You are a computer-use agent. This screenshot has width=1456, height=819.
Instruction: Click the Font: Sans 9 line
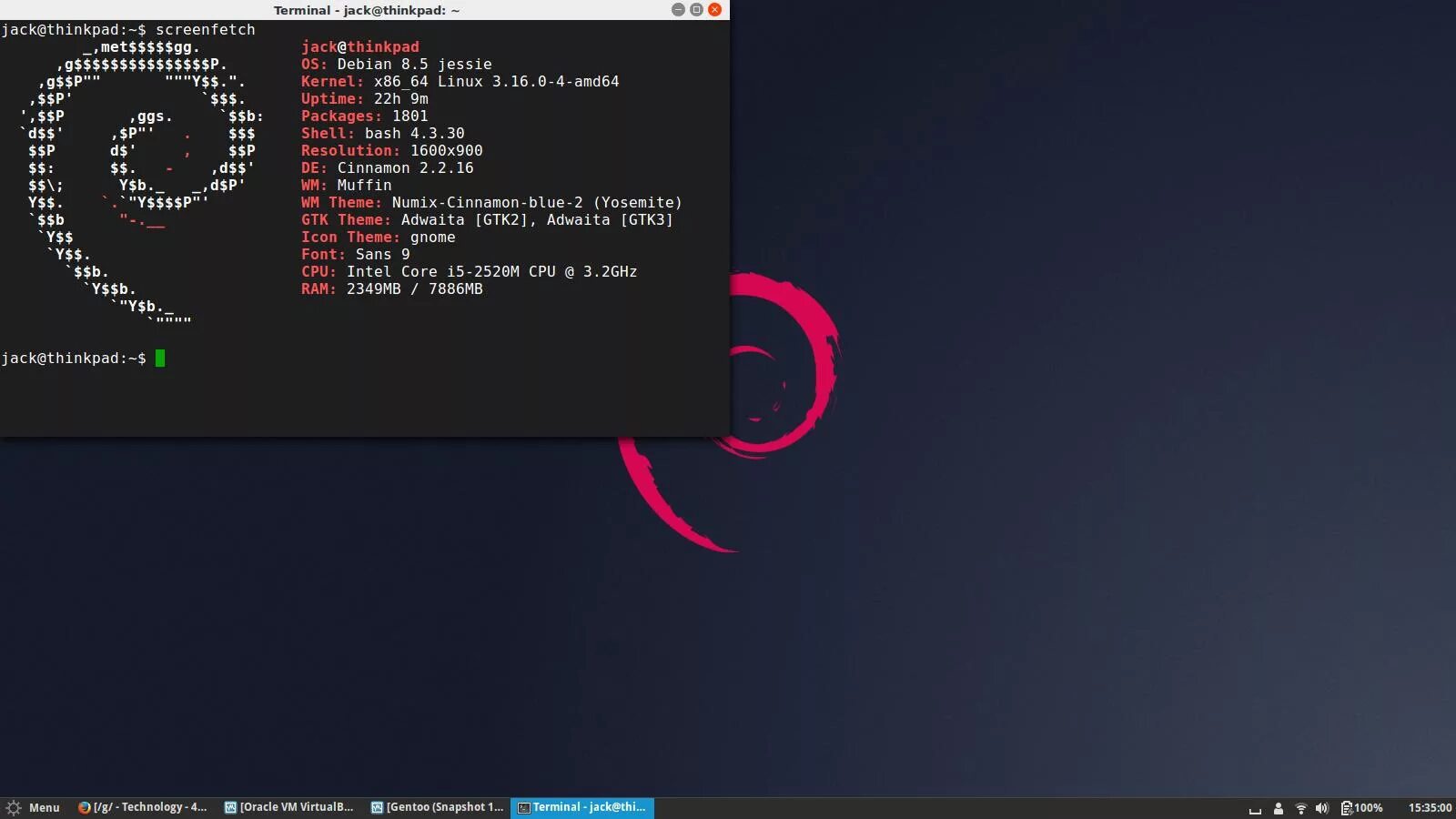tap(356, 254)
